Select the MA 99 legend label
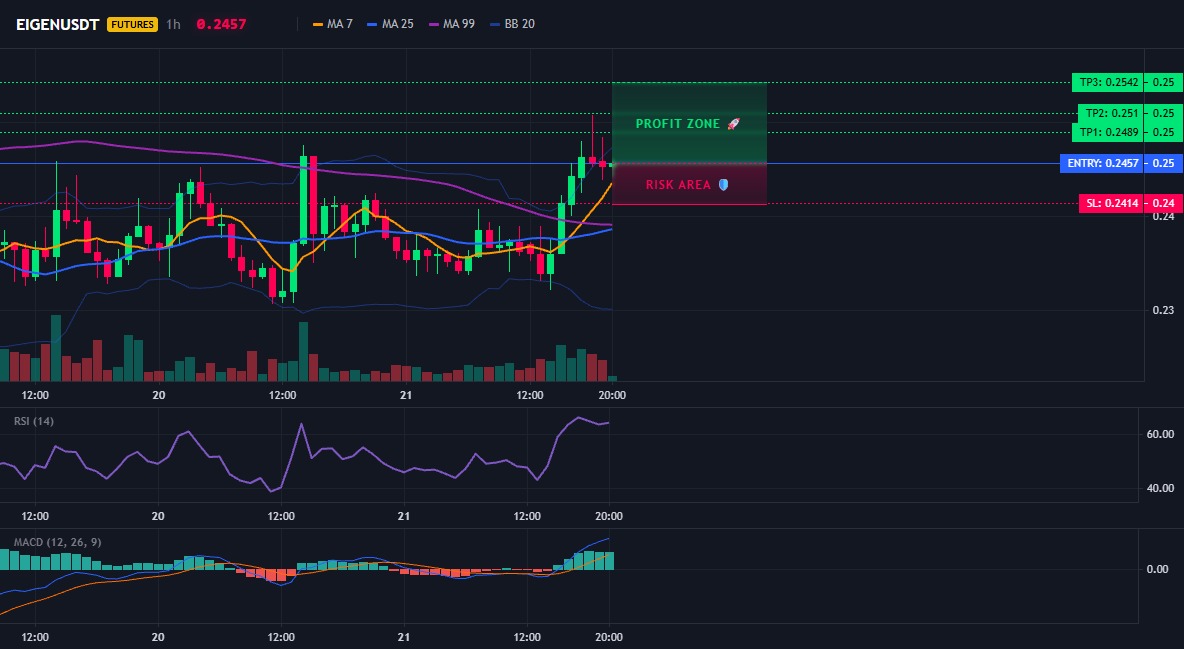Screen dimensions: 1184x649 click(x=459, y=24)
